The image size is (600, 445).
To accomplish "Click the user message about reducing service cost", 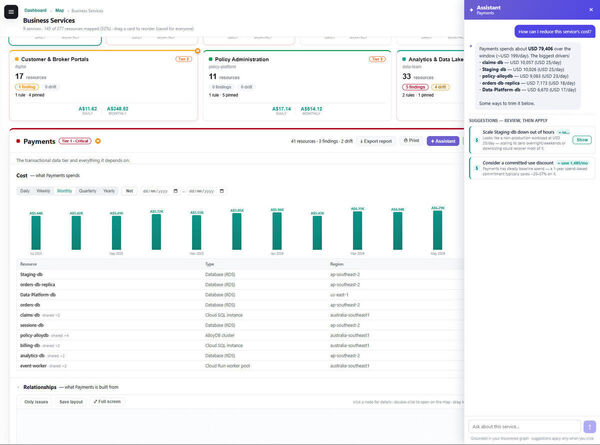I will [554, 32].
